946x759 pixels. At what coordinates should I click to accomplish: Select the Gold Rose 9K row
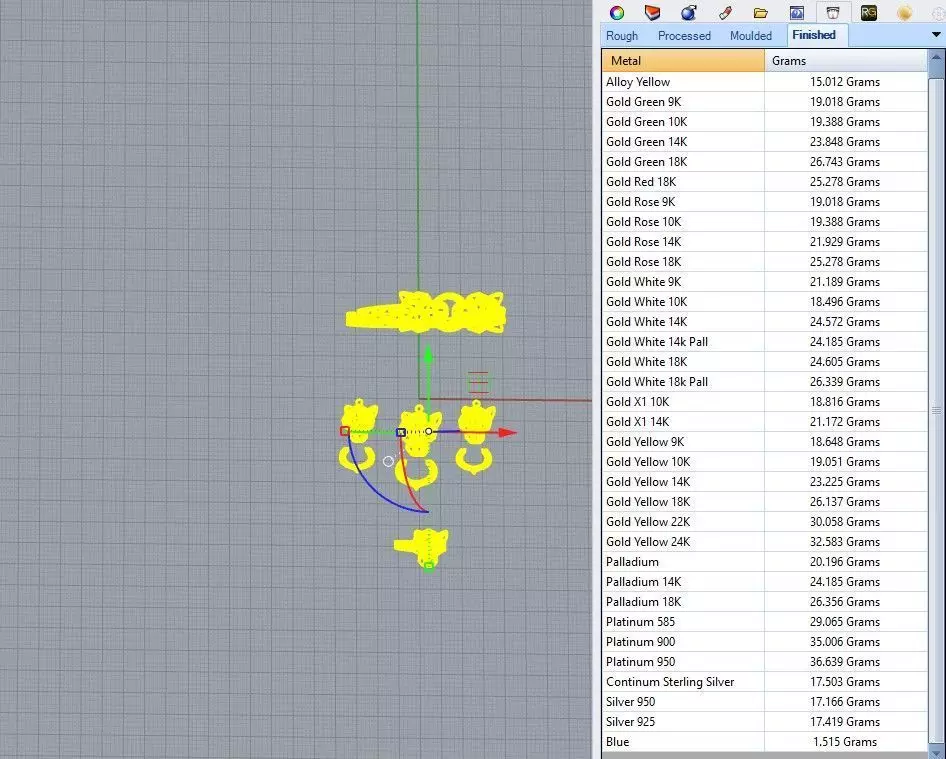[764, 202]
